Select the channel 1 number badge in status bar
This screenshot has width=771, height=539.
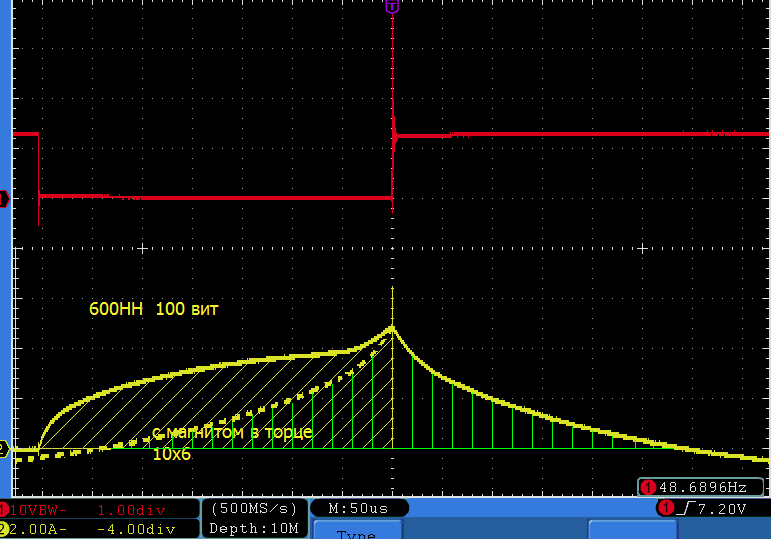5,509
